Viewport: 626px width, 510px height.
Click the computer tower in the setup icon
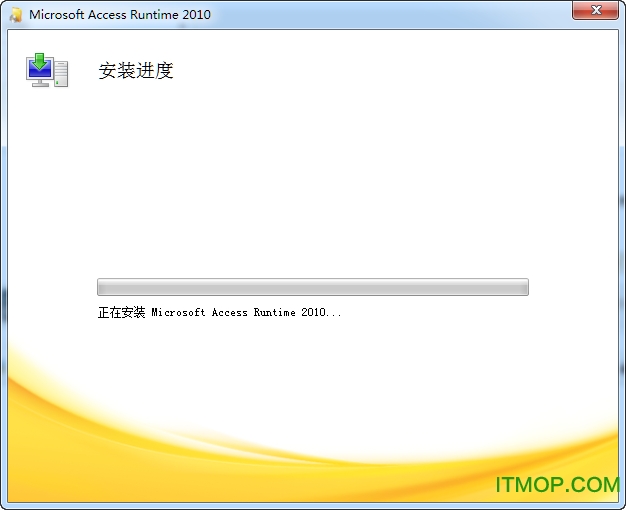[x=61, y=73]
